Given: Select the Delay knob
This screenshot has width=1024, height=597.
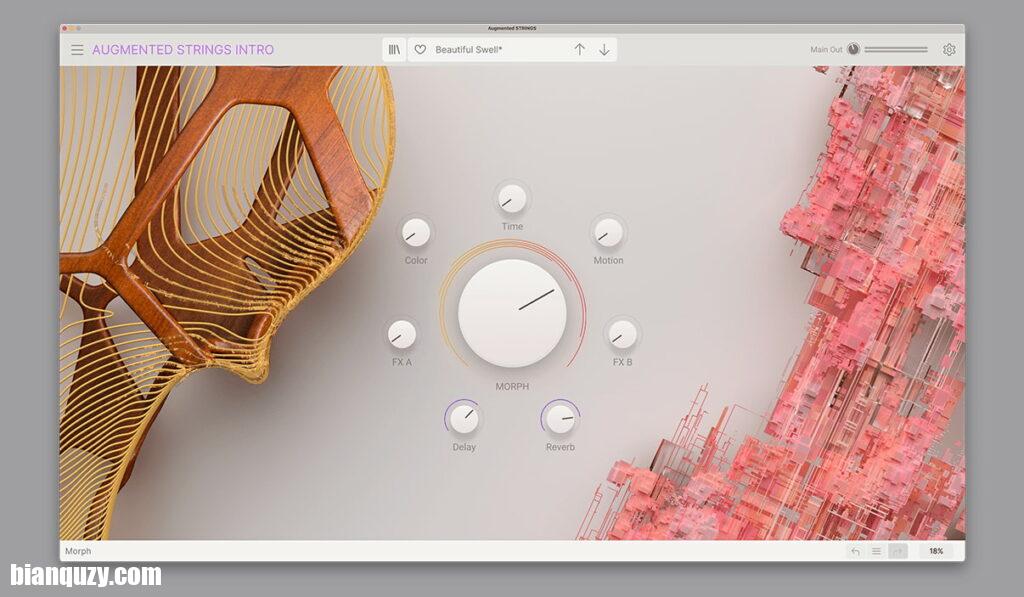Looking at the screenshot, I should point(464,419).
